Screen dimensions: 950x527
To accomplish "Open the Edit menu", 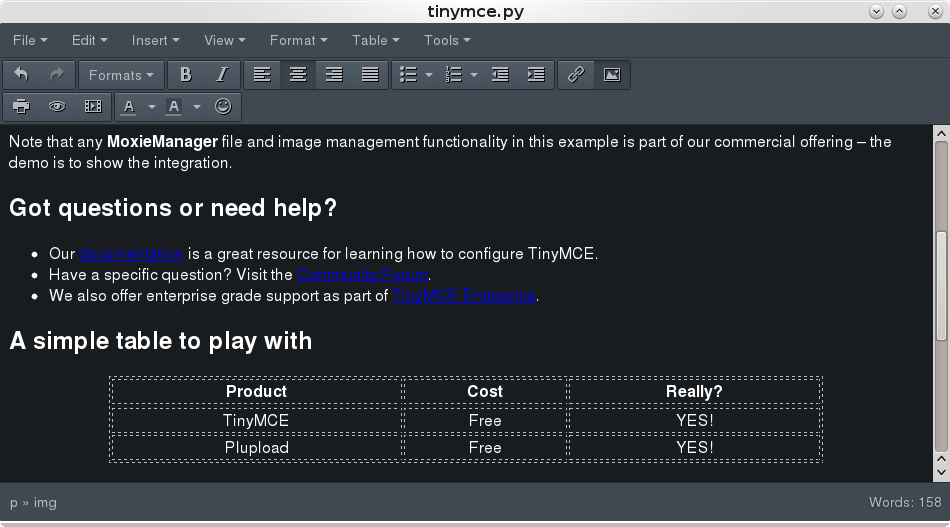I will pyautogui.click(x=89, y=40).
